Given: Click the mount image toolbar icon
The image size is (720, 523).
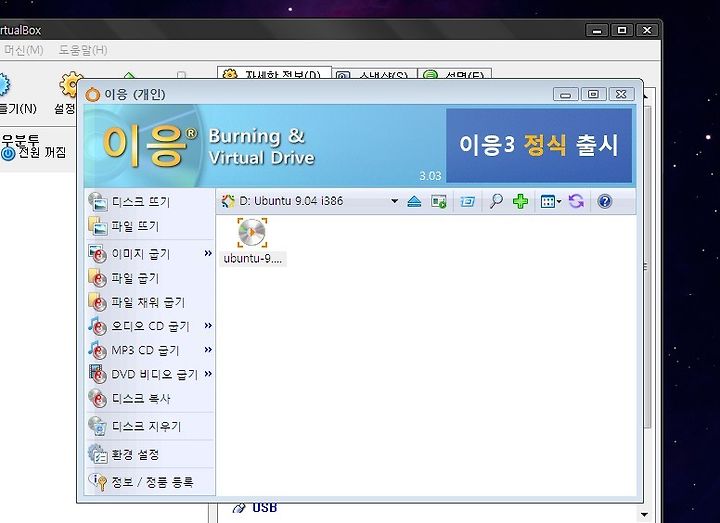Looking at the screenshot, I should pos(439,201).
